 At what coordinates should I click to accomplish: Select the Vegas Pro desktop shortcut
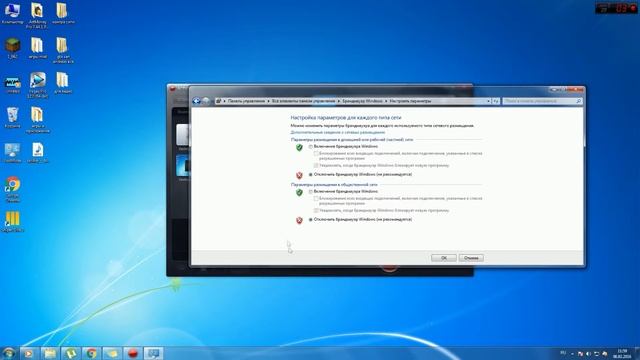[38, 84]
